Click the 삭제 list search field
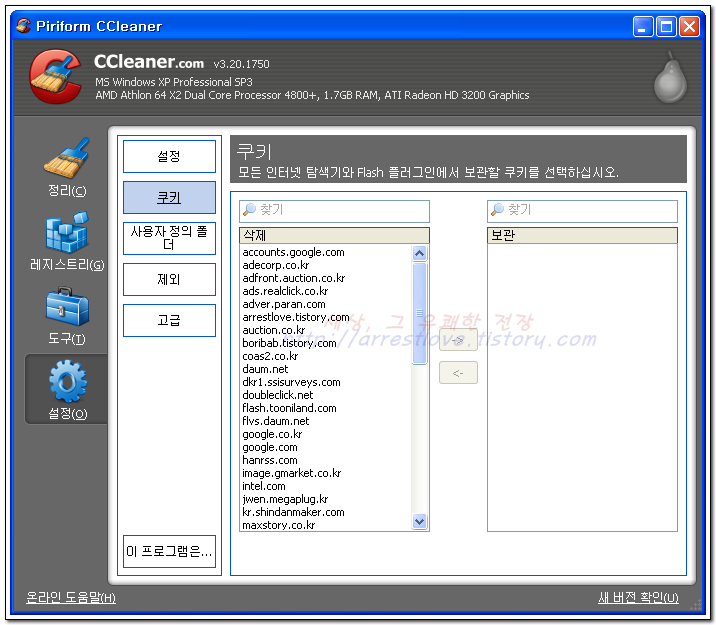 (x=335, y=210)
